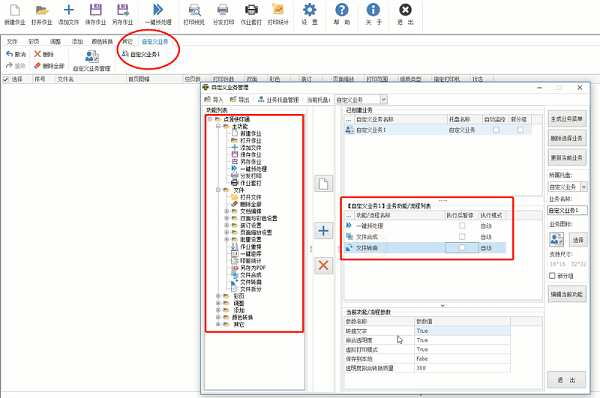Toggle pause-after-execute checkbox for 一键预处理 row
This screenshot has width=600, height=398.
462,226
